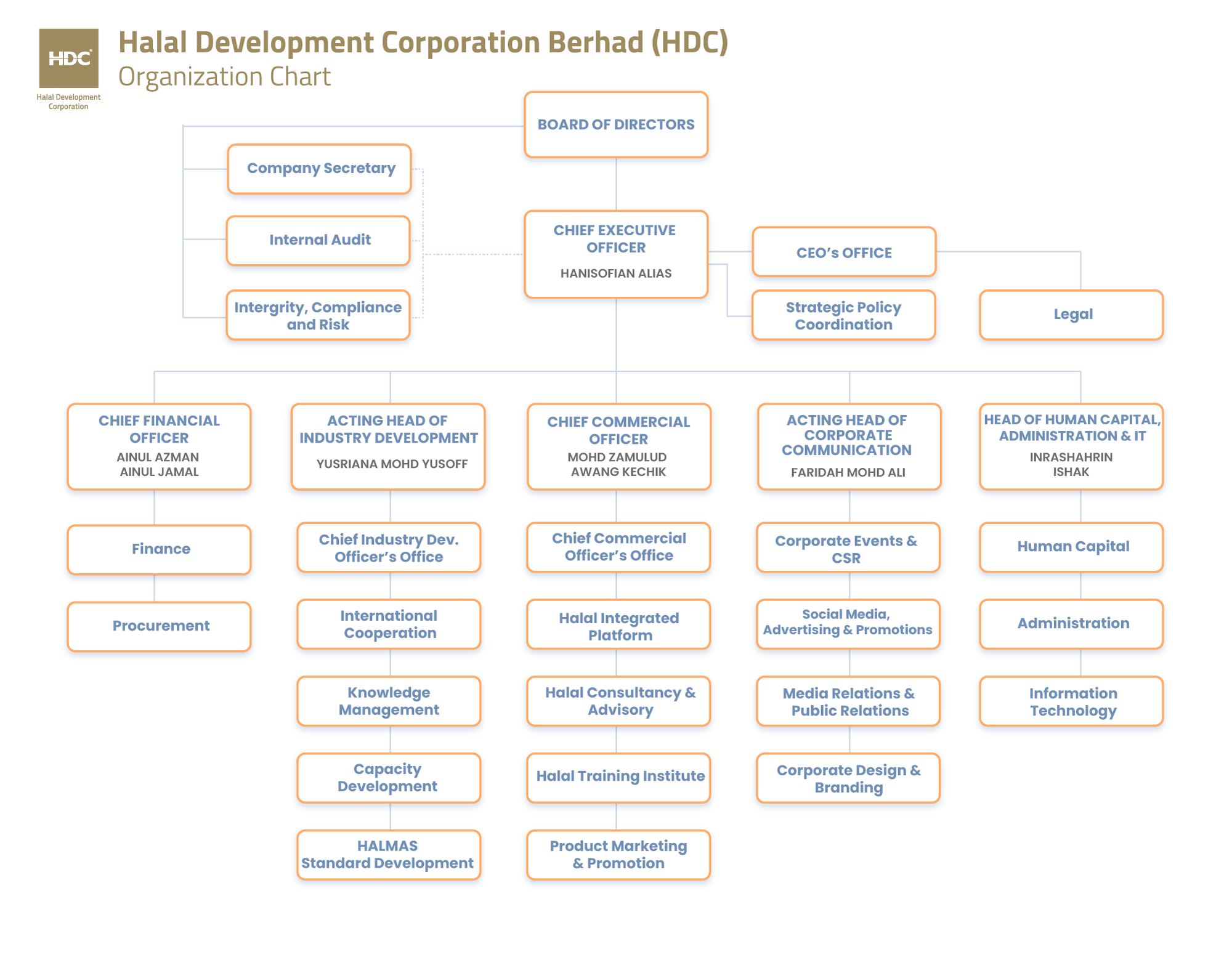Click Knowledge Management box
Image resolution: width=1232 pixels, height=960 pixels.
pos(389,701)
